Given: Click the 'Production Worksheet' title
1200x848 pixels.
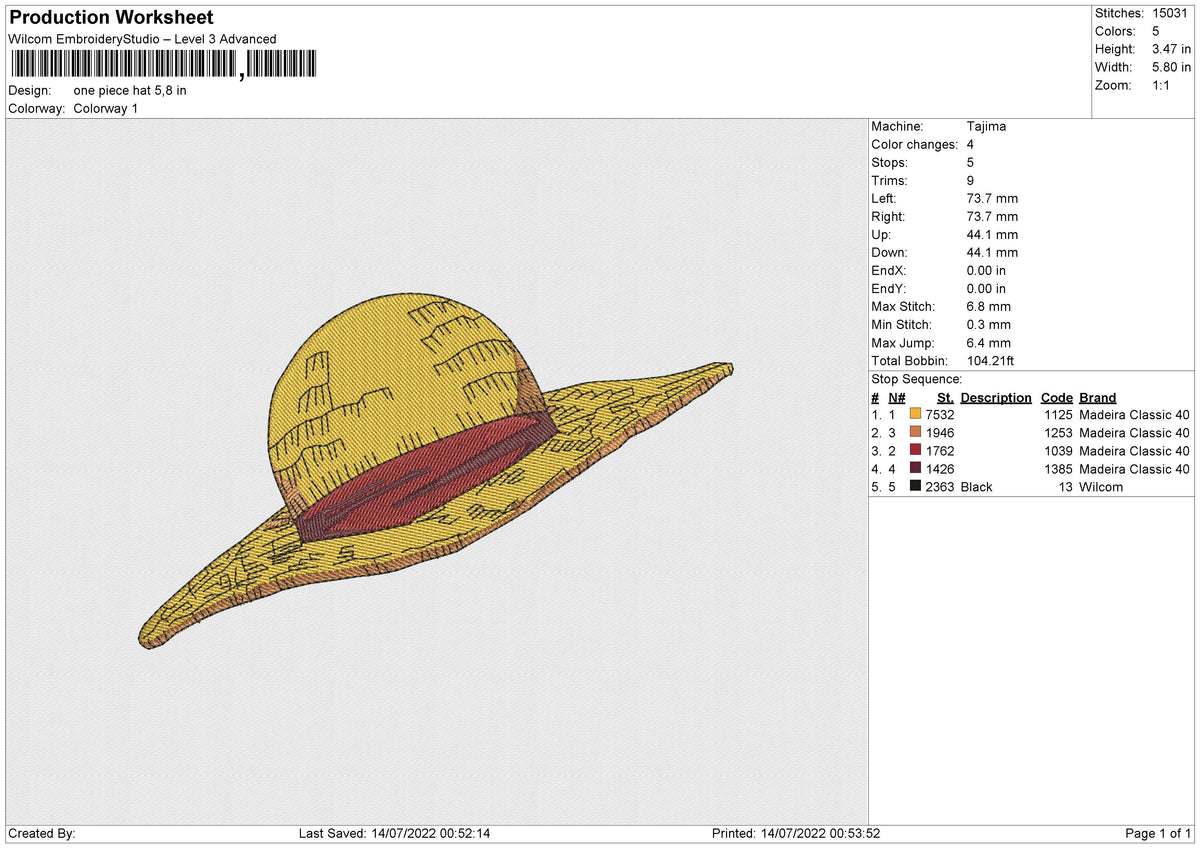Looking at the screenshot, I should 110,17.
